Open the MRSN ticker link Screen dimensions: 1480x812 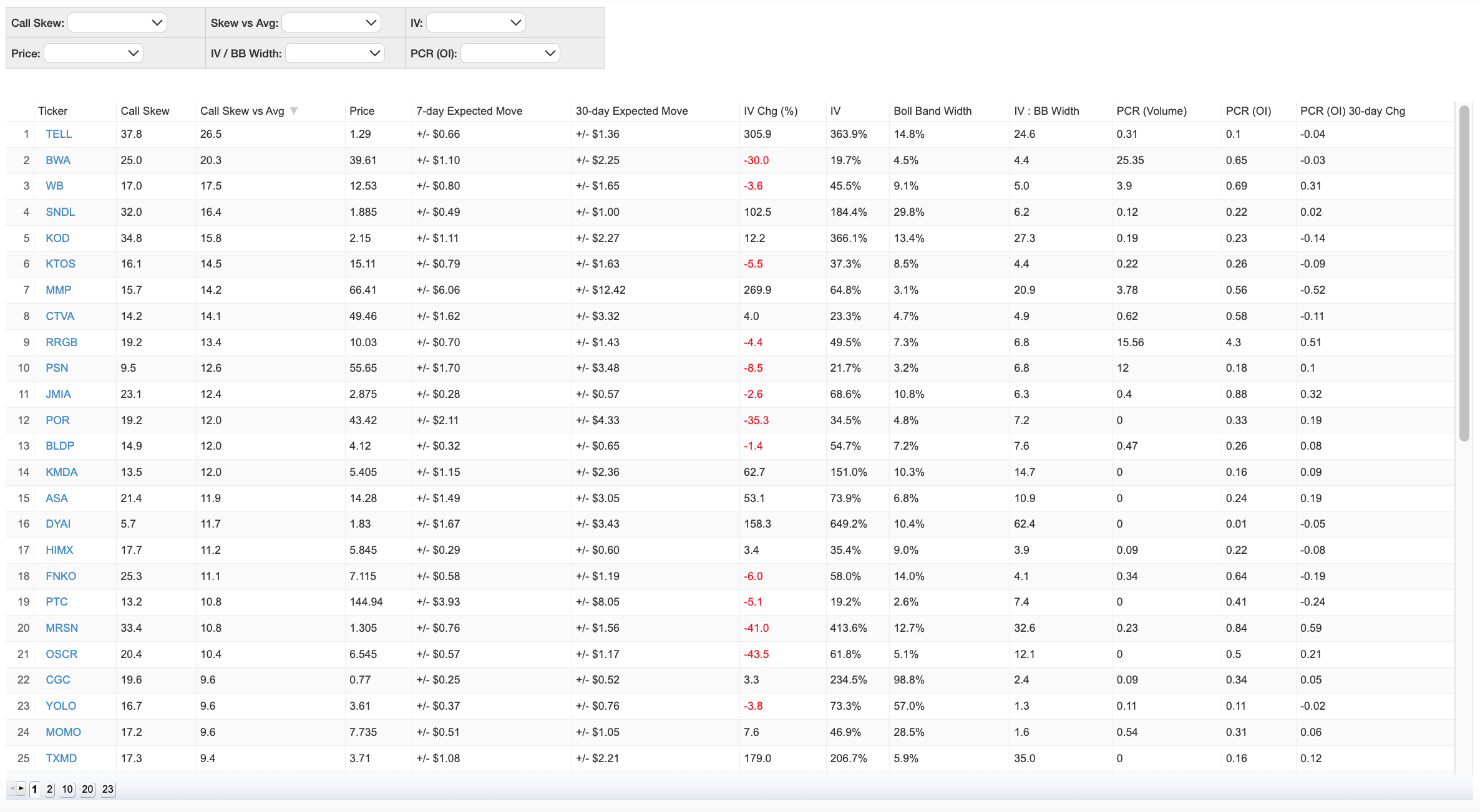62,628
